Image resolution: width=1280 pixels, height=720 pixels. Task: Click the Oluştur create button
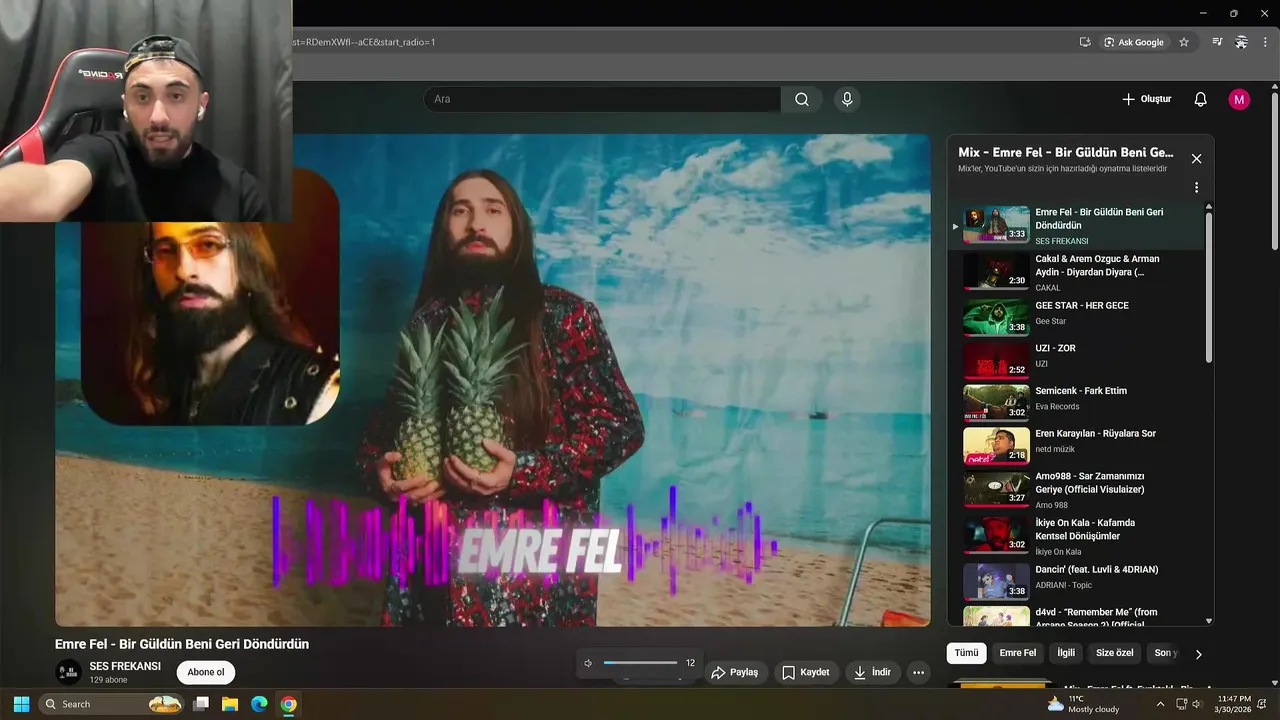pos(1146,99)
